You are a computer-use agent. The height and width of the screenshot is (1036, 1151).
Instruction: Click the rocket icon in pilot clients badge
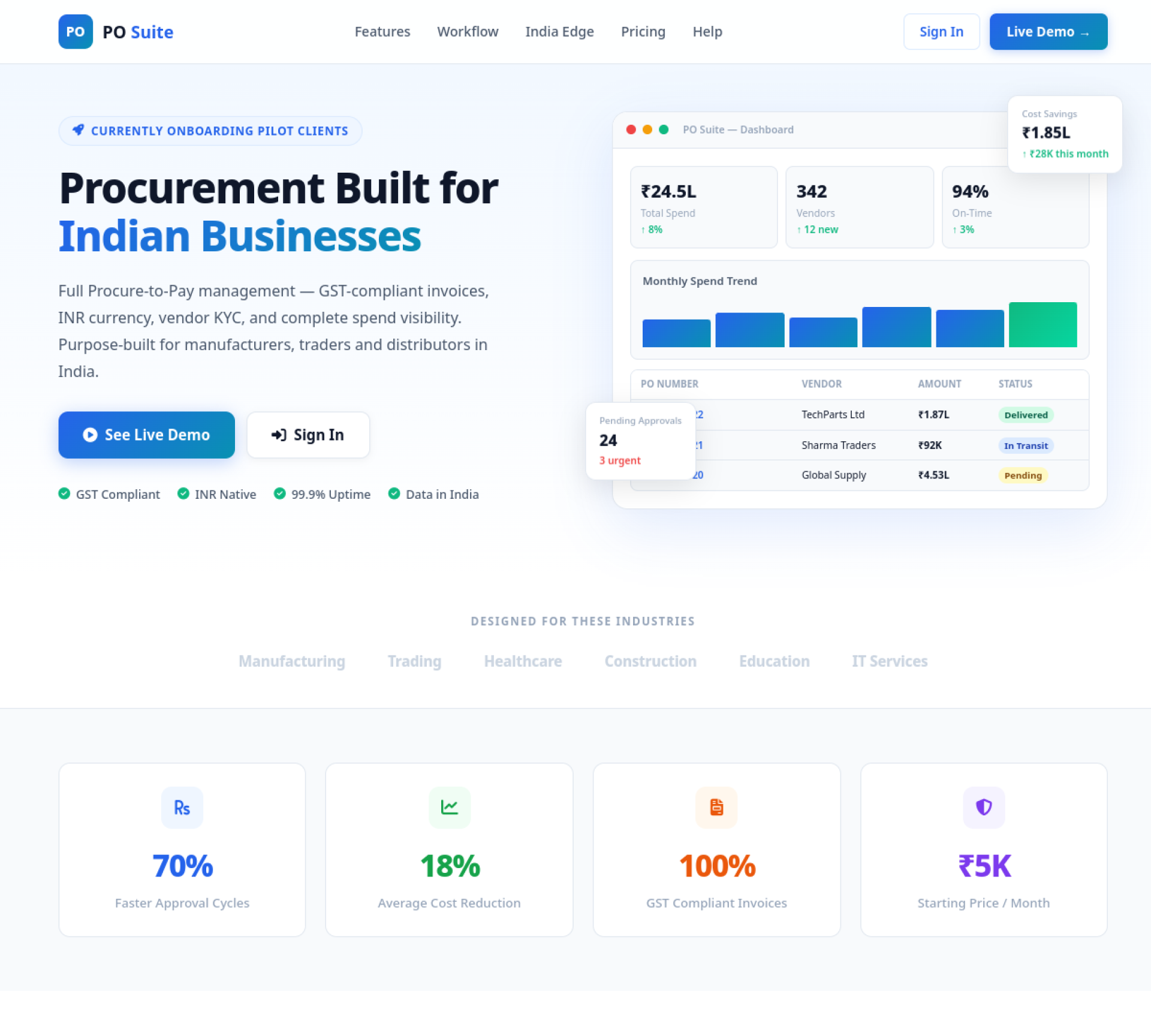[x=79, y=130]
